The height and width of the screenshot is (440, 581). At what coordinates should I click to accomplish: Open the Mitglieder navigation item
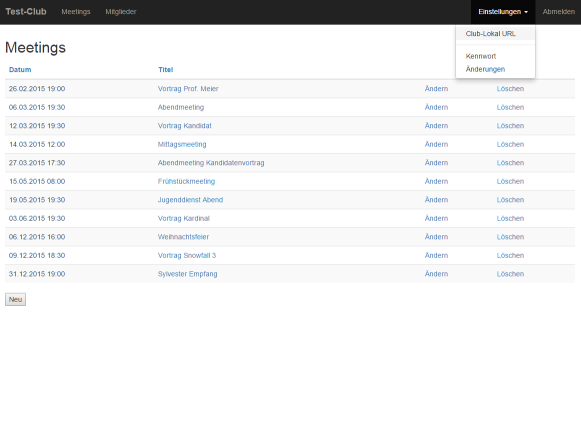pos(121,12)
